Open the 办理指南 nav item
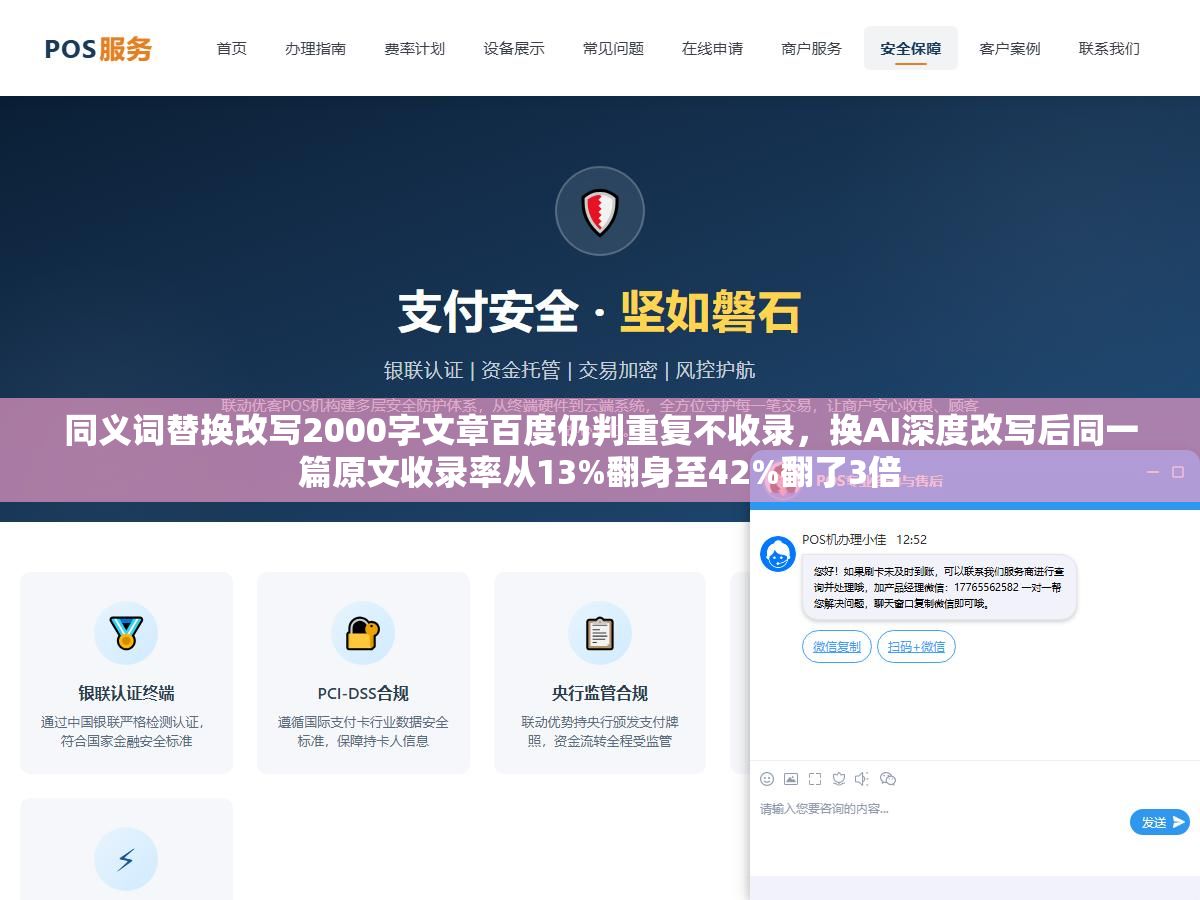The image size is (1200, 900). 315,48
